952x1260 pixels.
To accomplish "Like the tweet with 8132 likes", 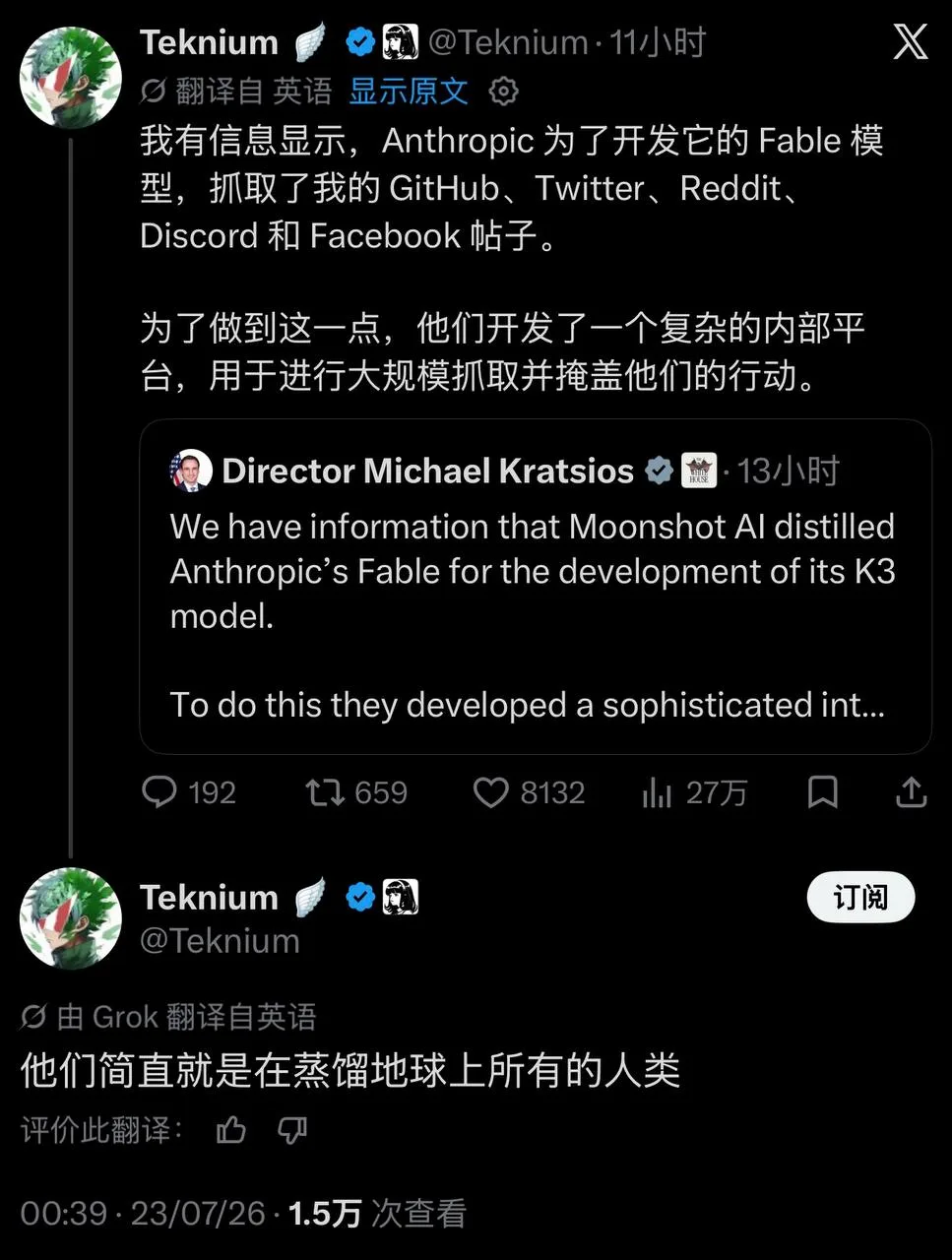I will click(x=491, y=791).
